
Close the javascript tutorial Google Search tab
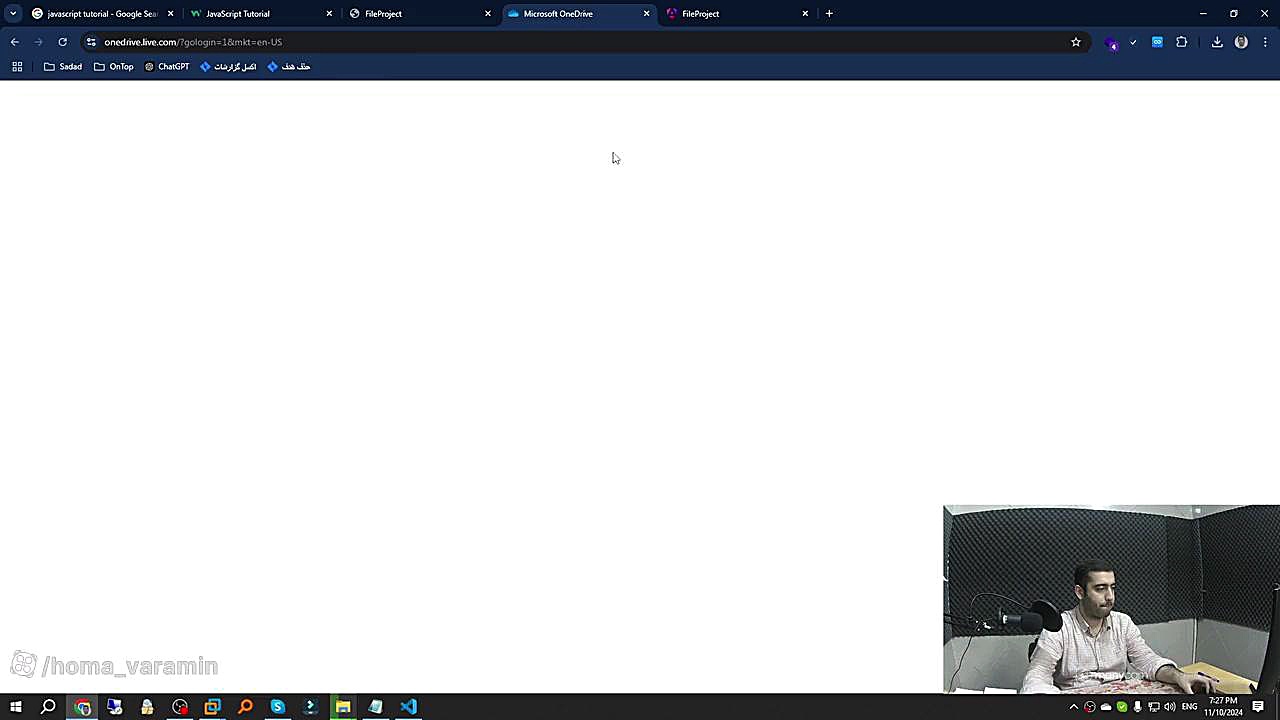(x=170, y=14)
